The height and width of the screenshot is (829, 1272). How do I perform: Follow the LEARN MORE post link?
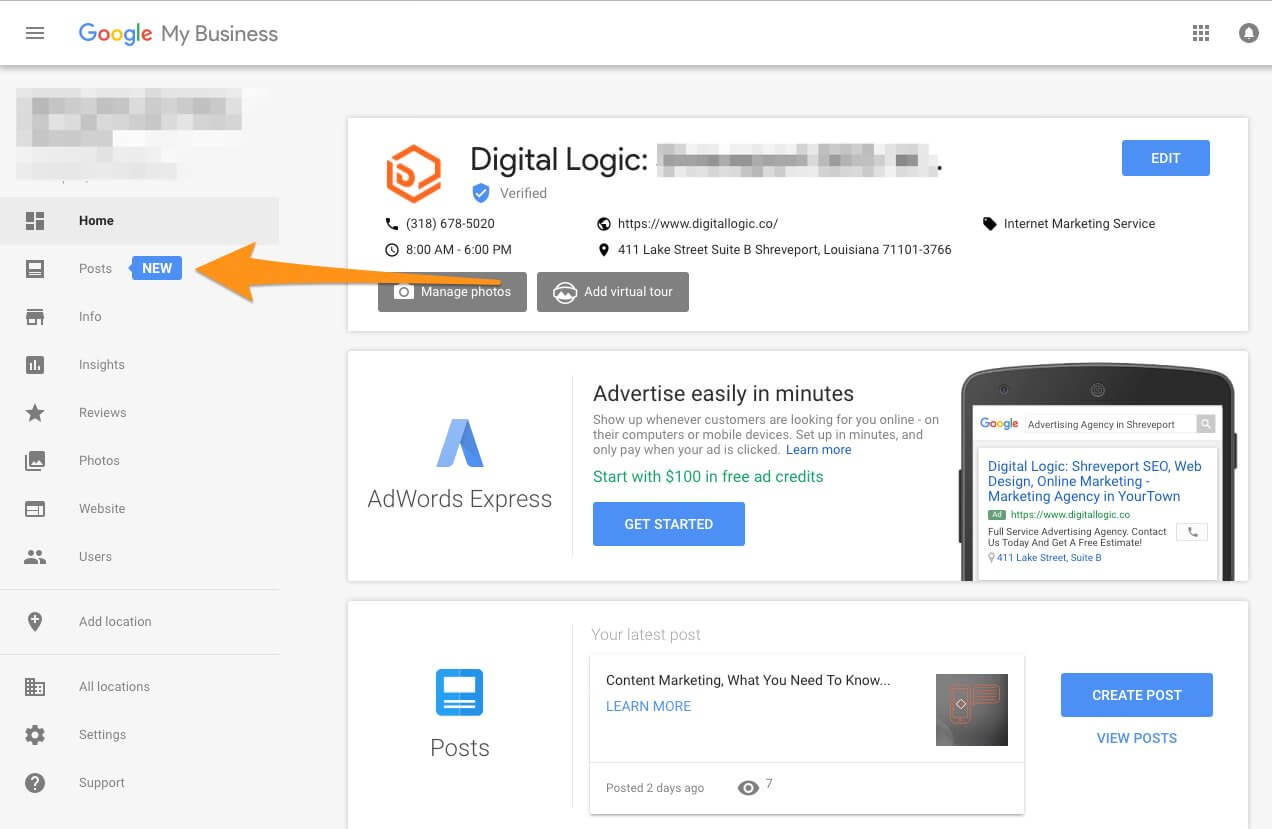649,706
